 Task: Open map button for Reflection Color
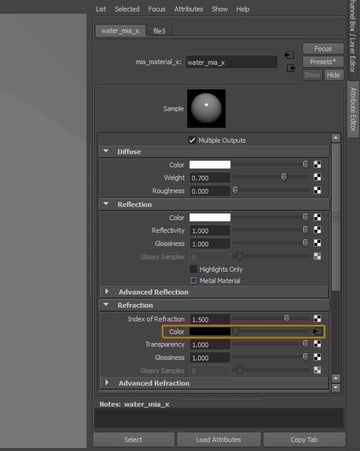tap(317, 217)
